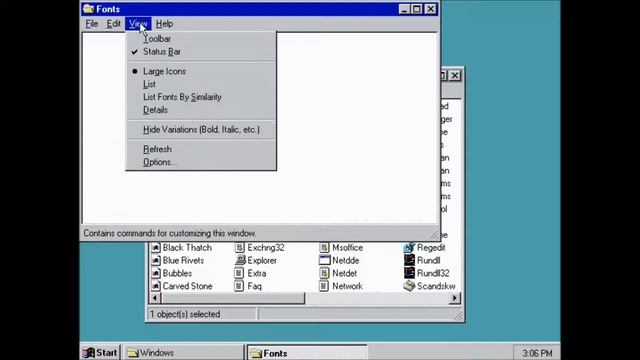
Task: Click the Rundll32 program icon
Action: tap(409, 273)
